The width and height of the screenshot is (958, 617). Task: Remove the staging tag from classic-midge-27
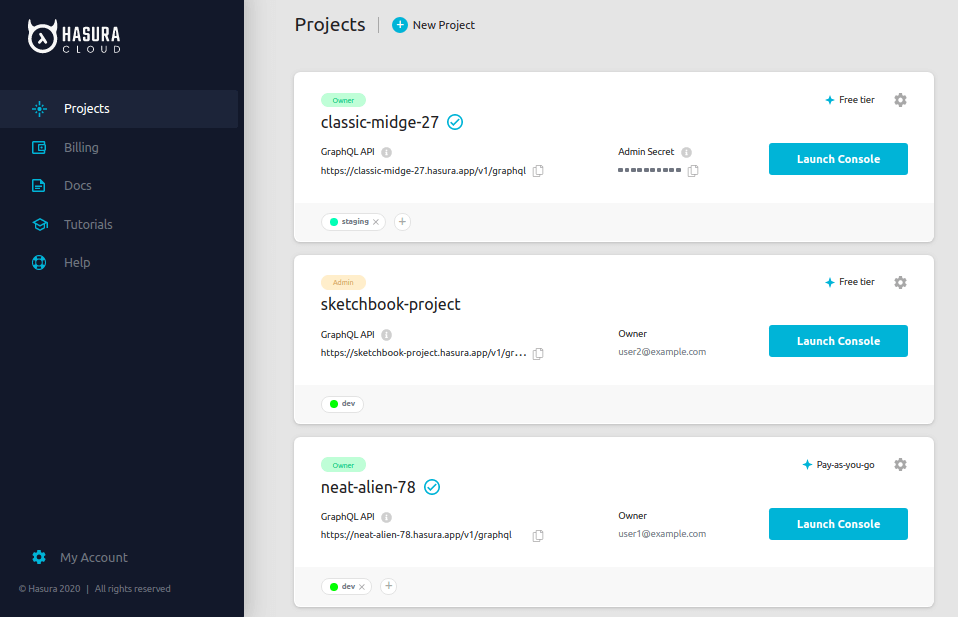tap(374, 221)
